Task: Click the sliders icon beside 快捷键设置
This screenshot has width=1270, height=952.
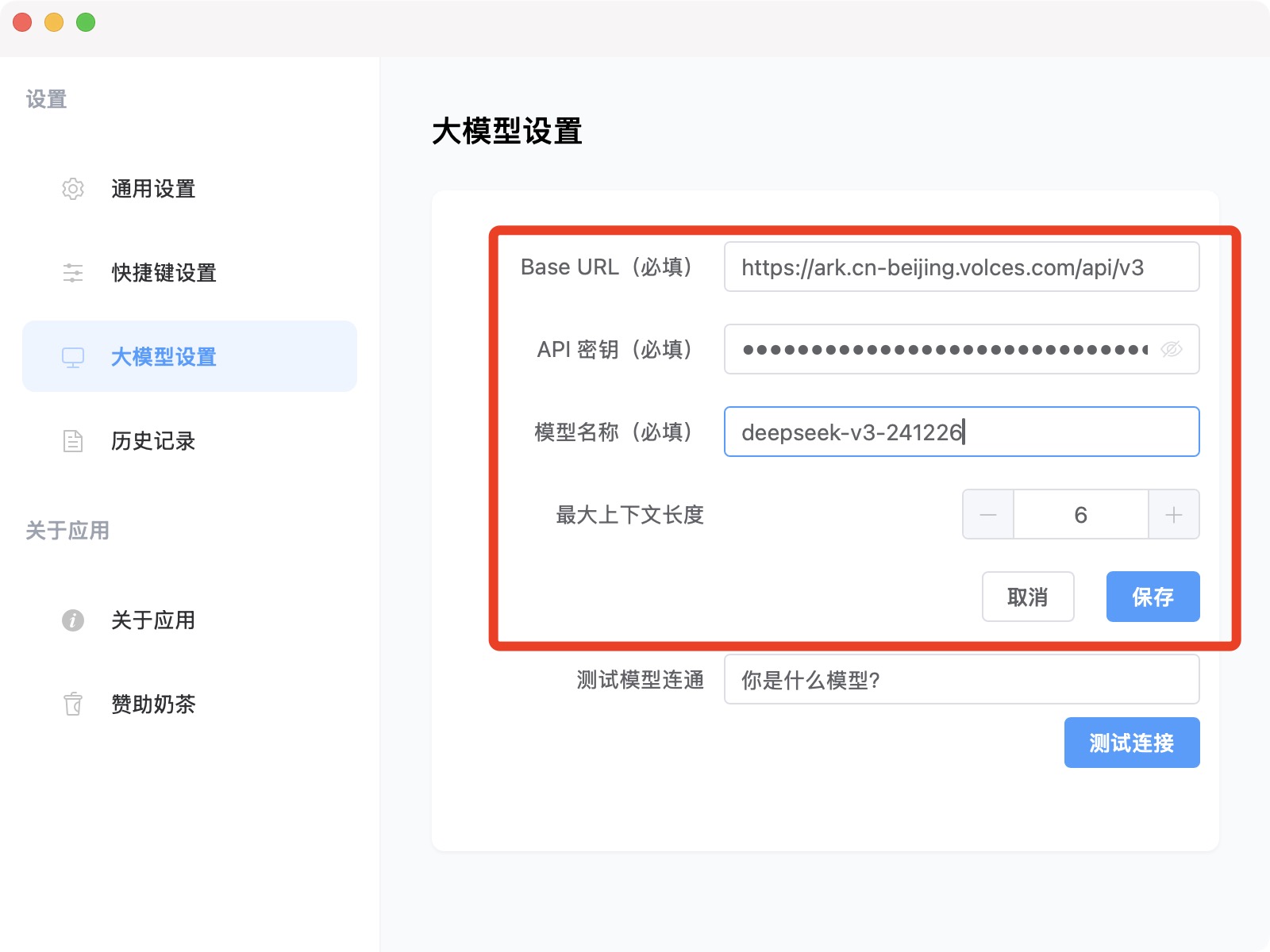Action: (x=73, y=273)
